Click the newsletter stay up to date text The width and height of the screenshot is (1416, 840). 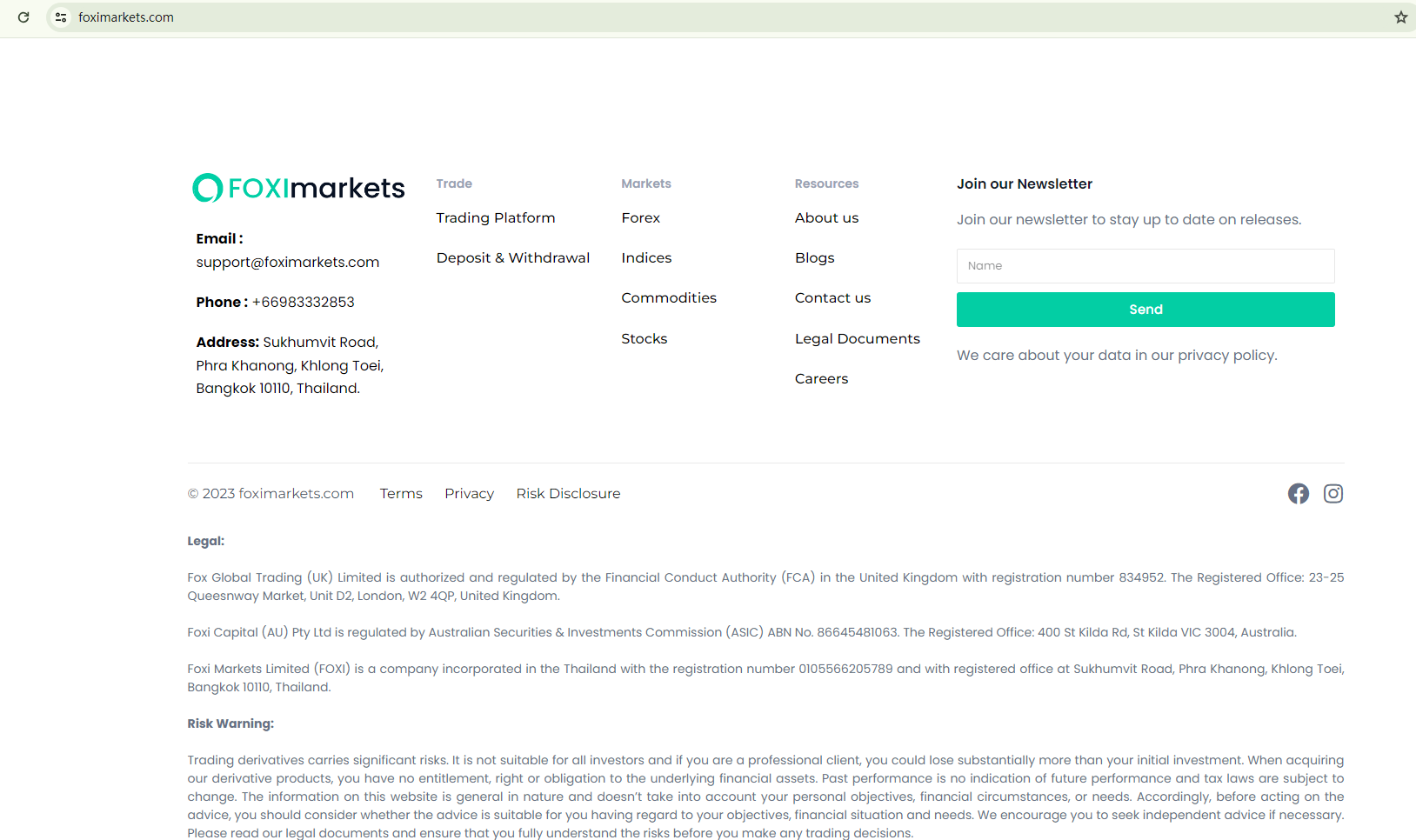1129,220
